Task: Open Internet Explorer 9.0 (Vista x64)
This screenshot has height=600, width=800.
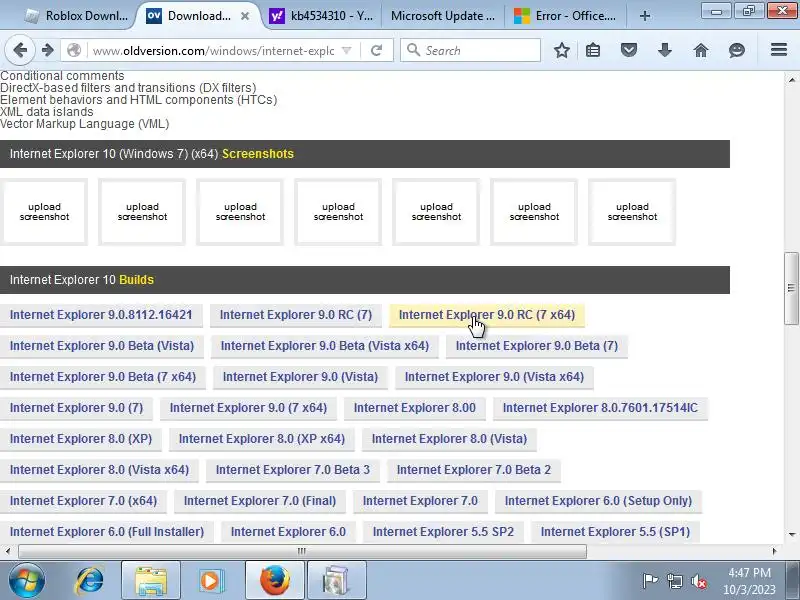Action: pos(494,377)
